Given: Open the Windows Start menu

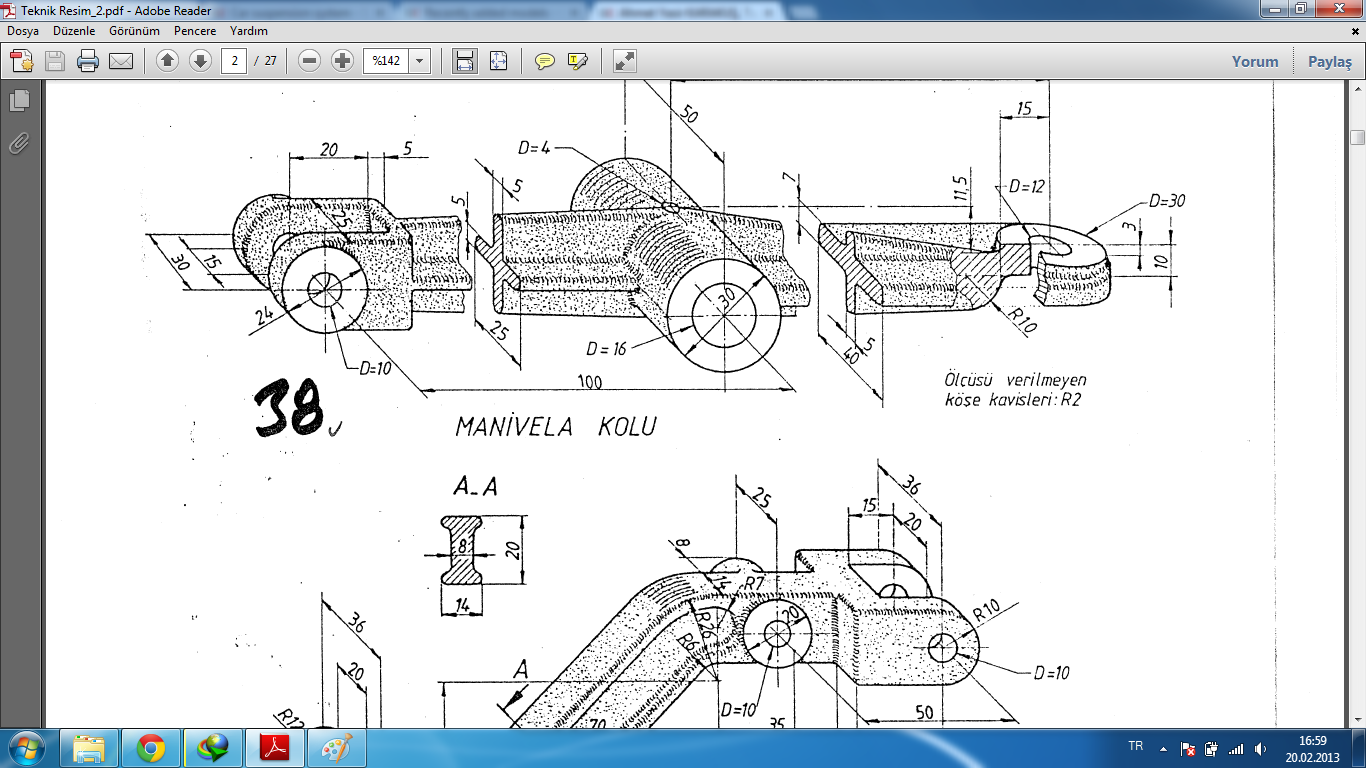Looking at the screenshot, I should click(x=27, y=748).
